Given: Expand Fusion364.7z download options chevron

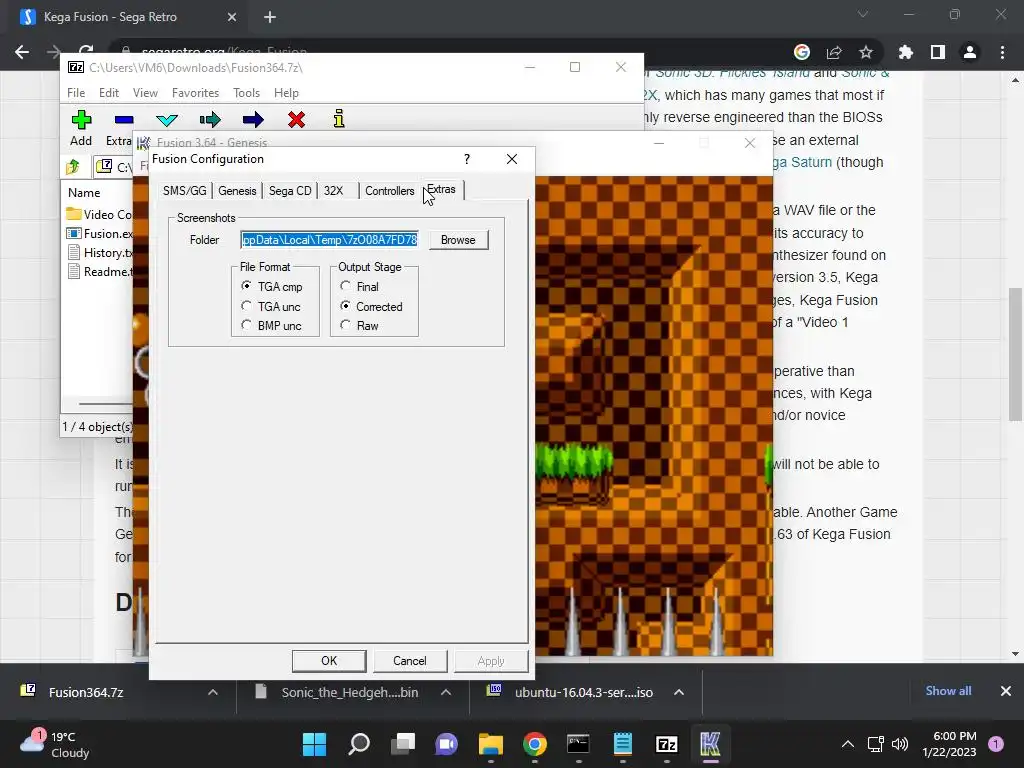Looking at the screenshot, I should (213, 692).
